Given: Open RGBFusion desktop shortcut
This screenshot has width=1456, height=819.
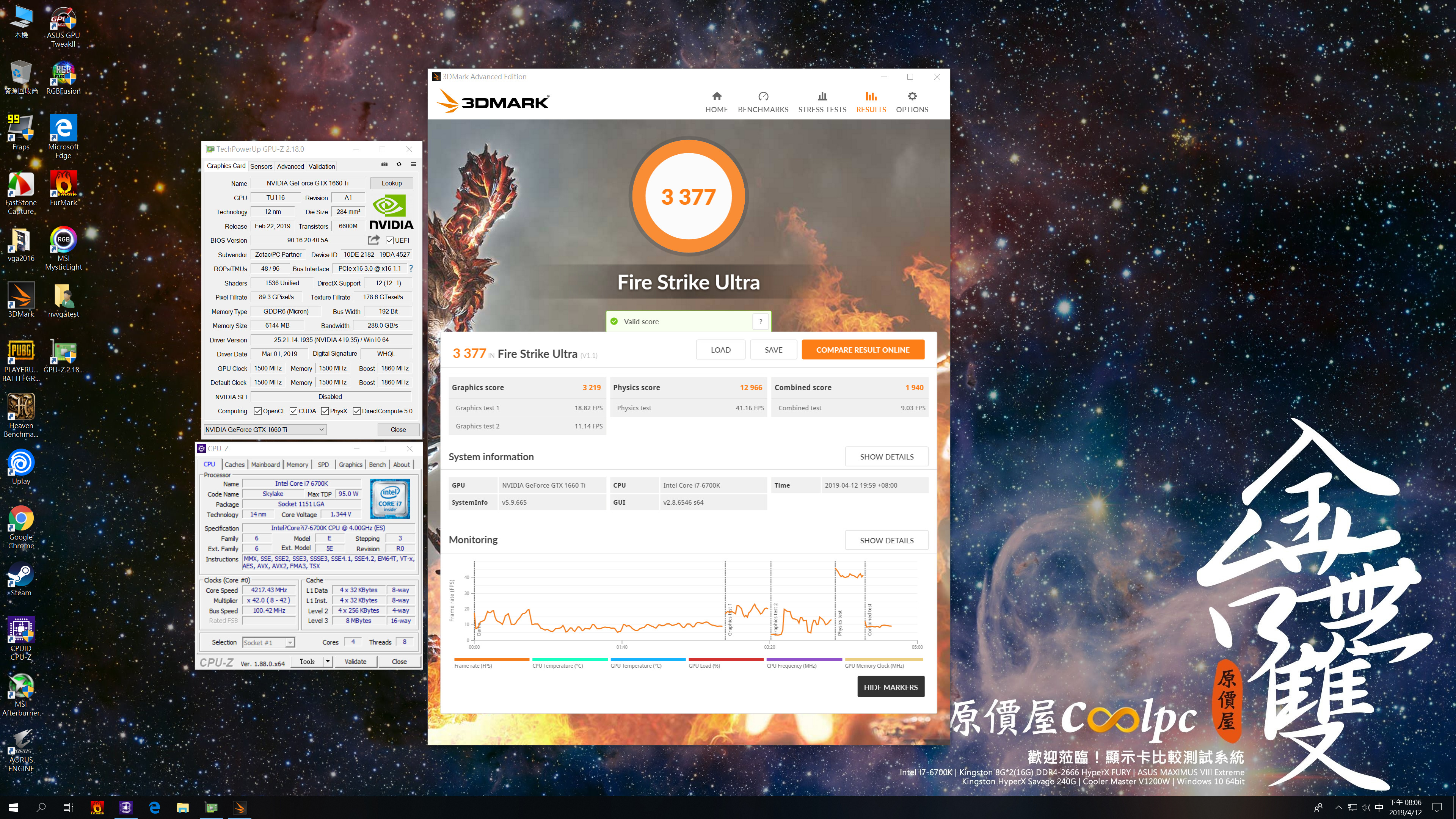Looking at the screenshot, I should (63, 78).
